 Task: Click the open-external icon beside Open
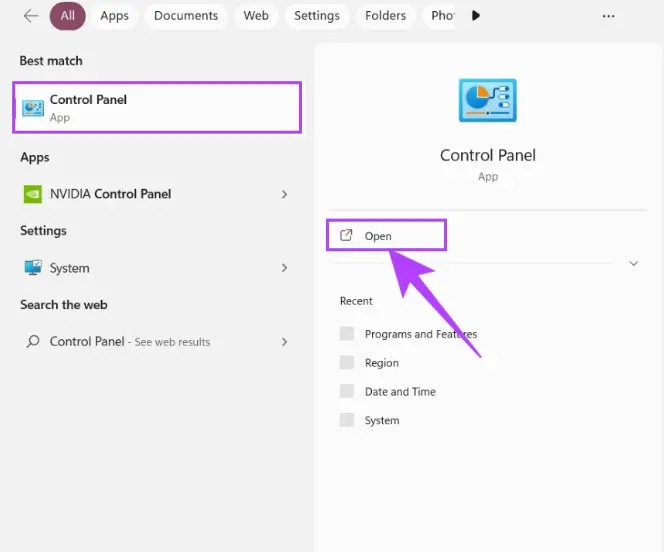click(x=346, y=235)
